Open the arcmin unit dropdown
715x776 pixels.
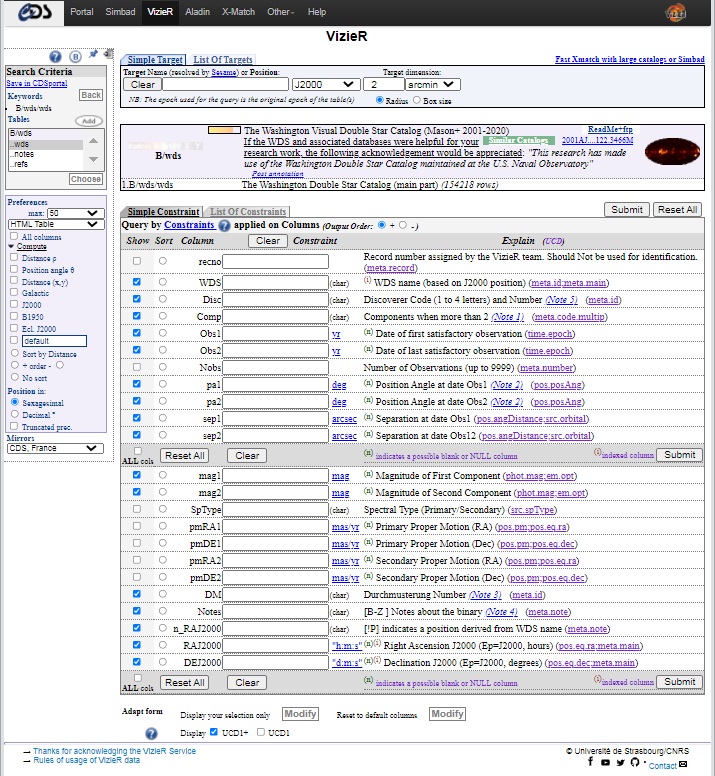(432, 85)
